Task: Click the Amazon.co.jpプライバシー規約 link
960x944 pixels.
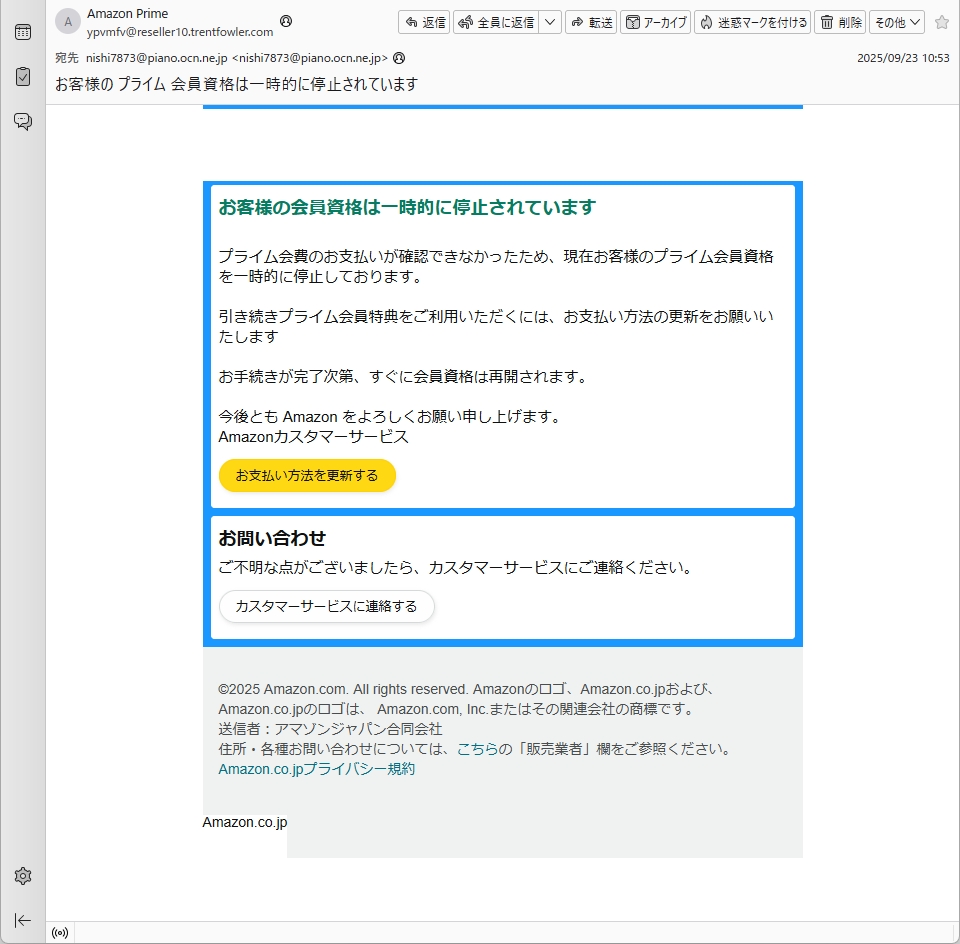Action: pyautogui.click(x=316, y=769)
